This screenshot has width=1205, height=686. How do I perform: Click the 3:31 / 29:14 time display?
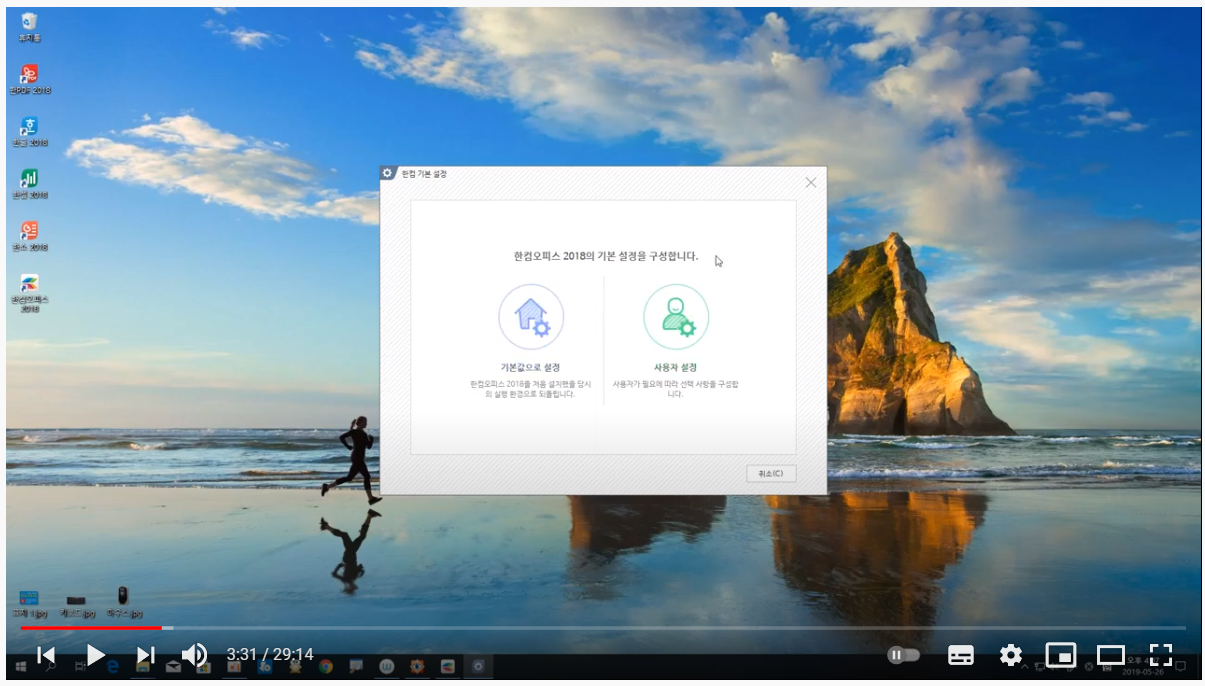270,655
